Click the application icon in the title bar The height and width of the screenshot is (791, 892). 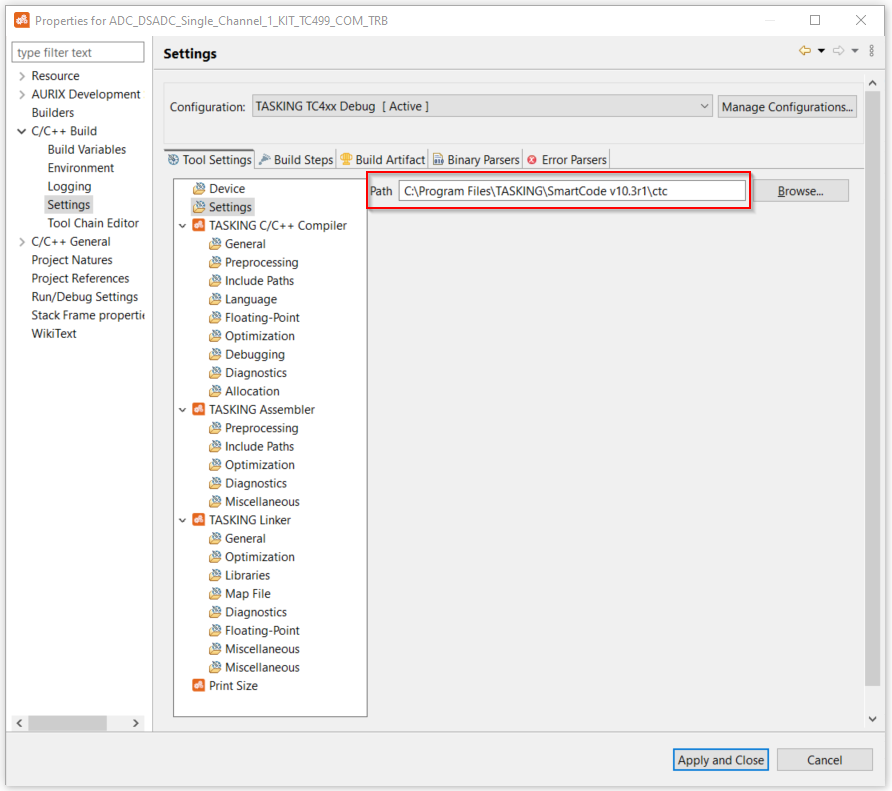(x=22, y=20)
